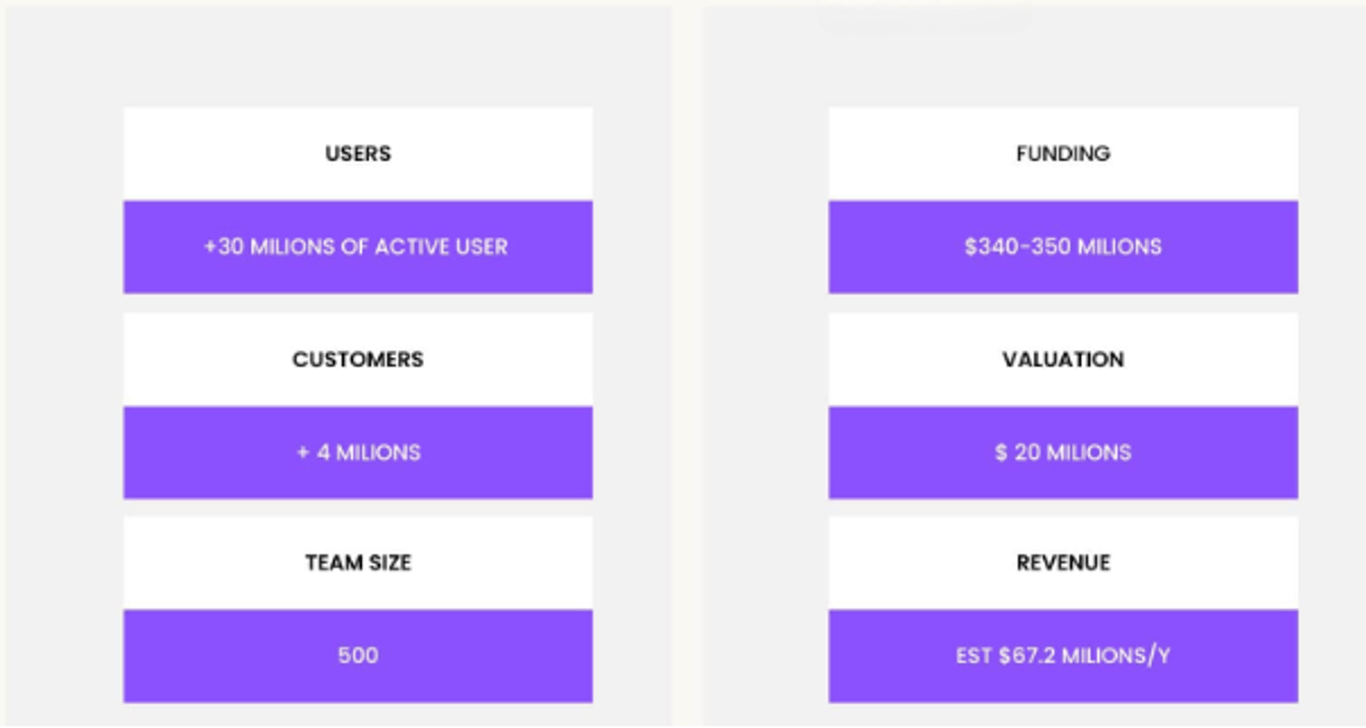
Task: Select the $ 20 MILIONS purple tile
Action: [1062, 452]
